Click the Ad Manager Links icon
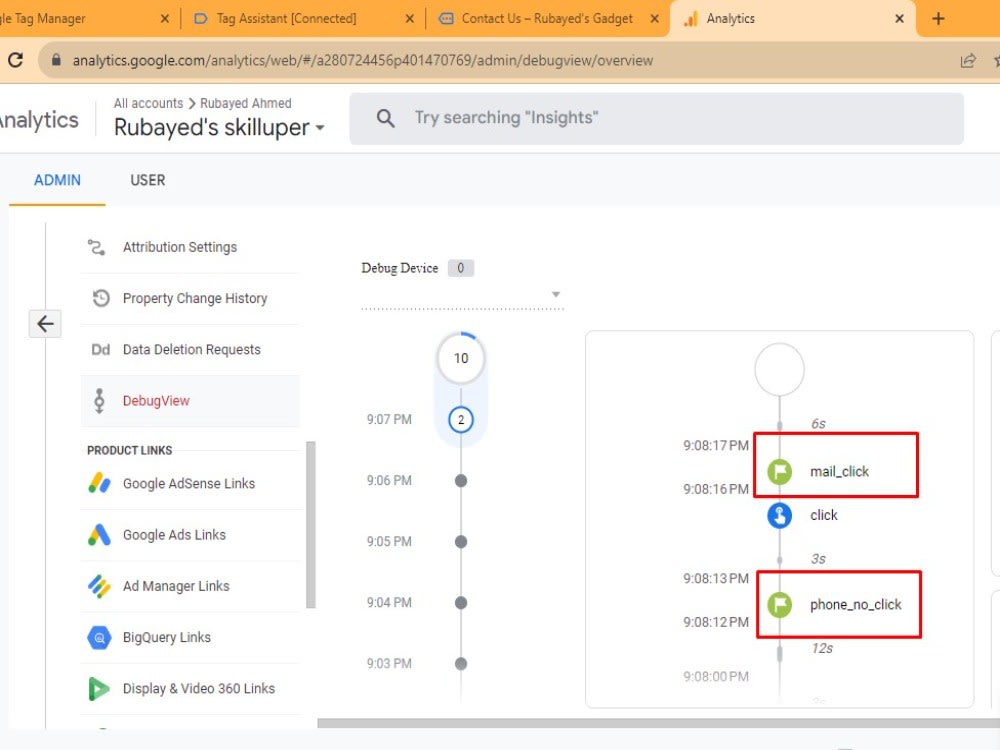 point(100,586)
